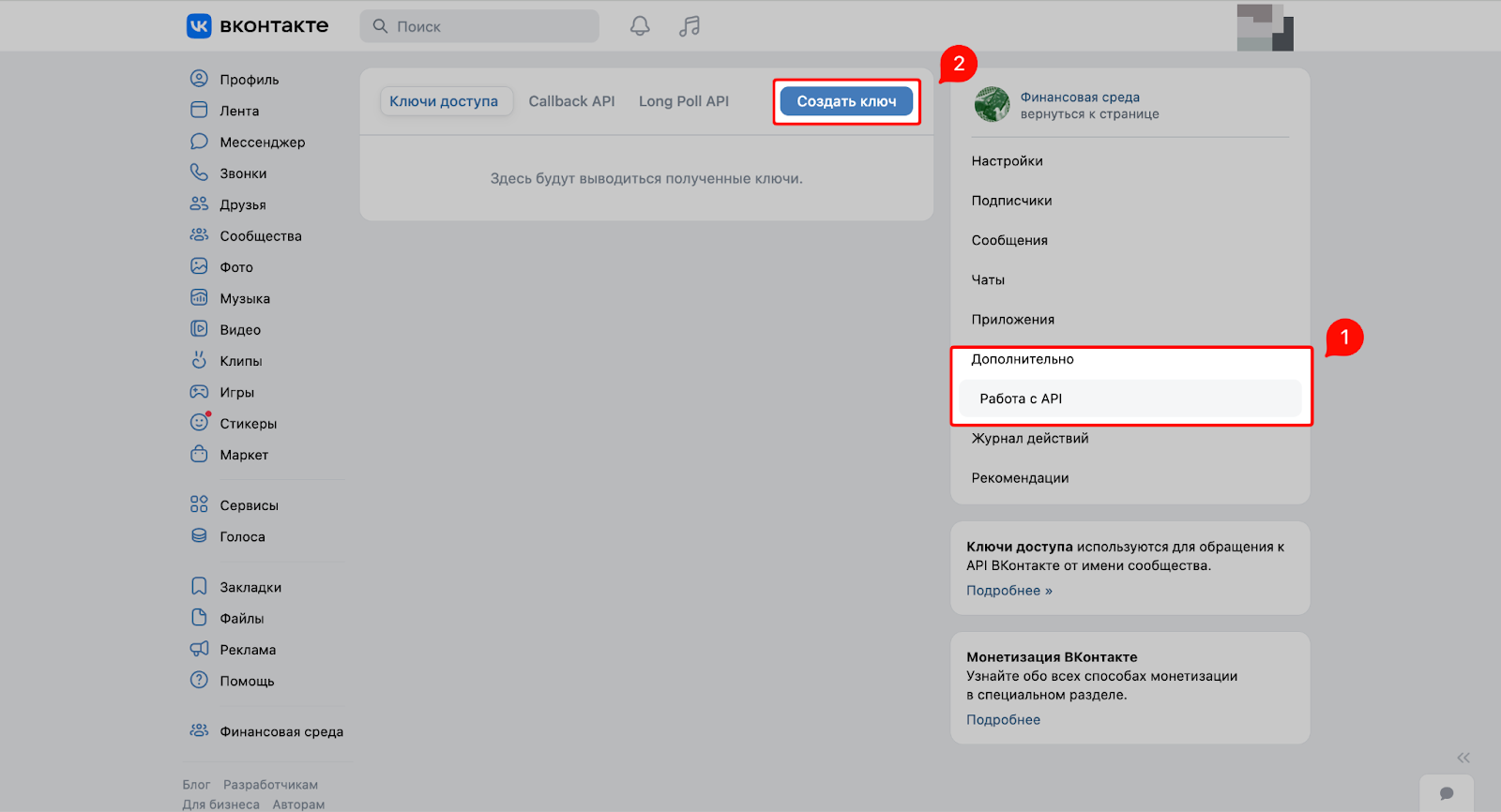Click the Фото picture icon
Screen dimensions: 1501x812
click(x=199, y=266)
